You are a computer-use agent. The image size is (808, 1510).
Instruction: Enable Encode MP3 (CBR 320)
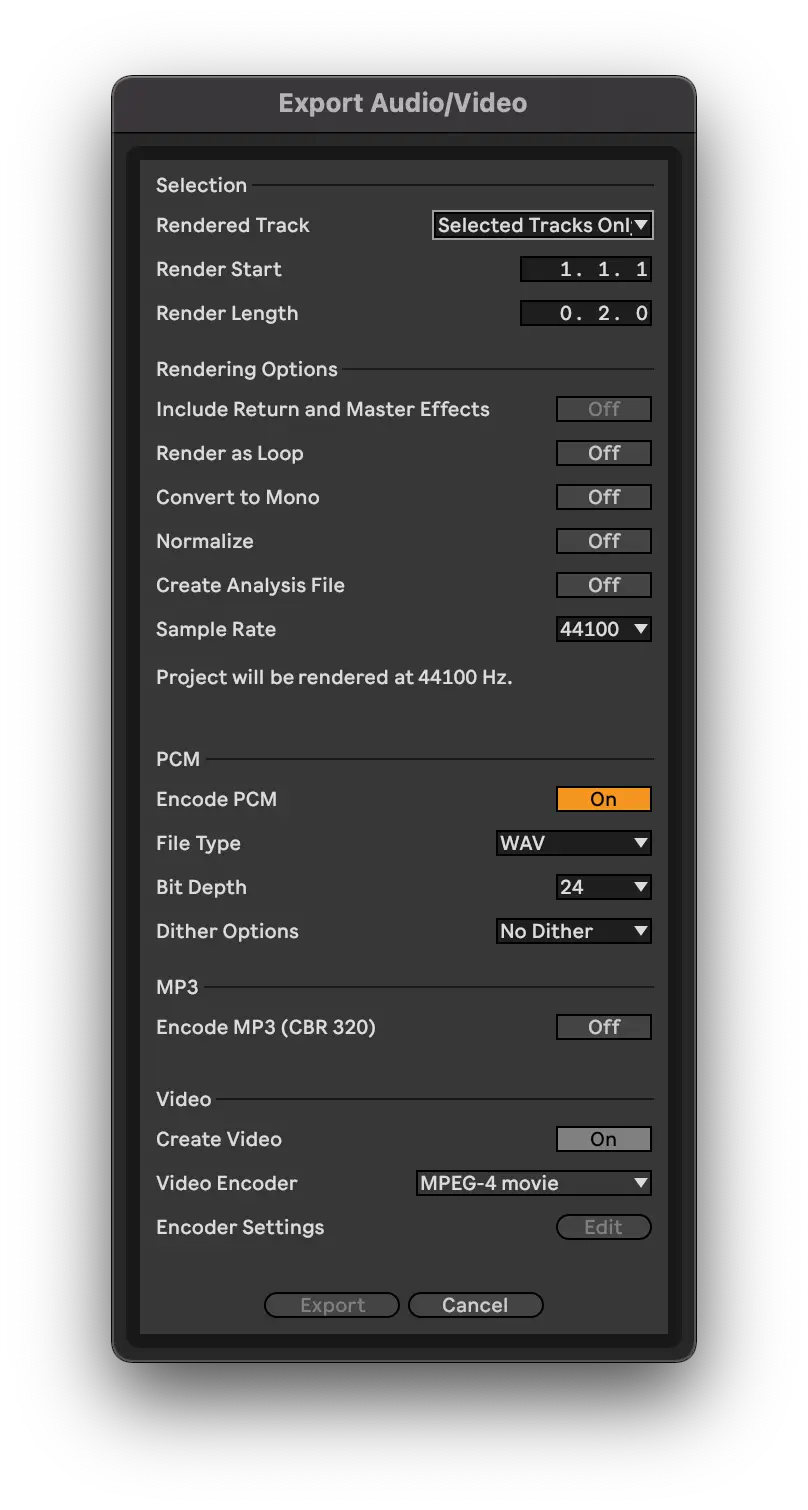[603, 1027]
